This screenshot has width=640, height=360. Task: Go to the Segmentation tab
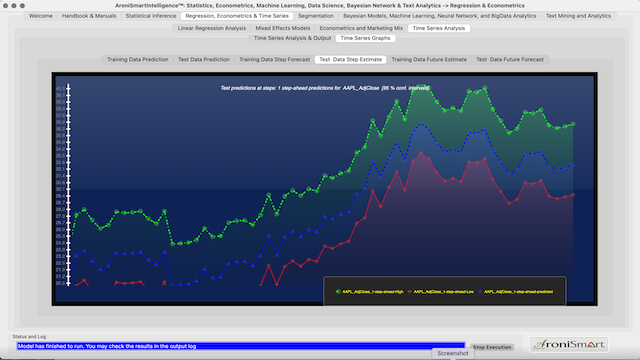316,16
